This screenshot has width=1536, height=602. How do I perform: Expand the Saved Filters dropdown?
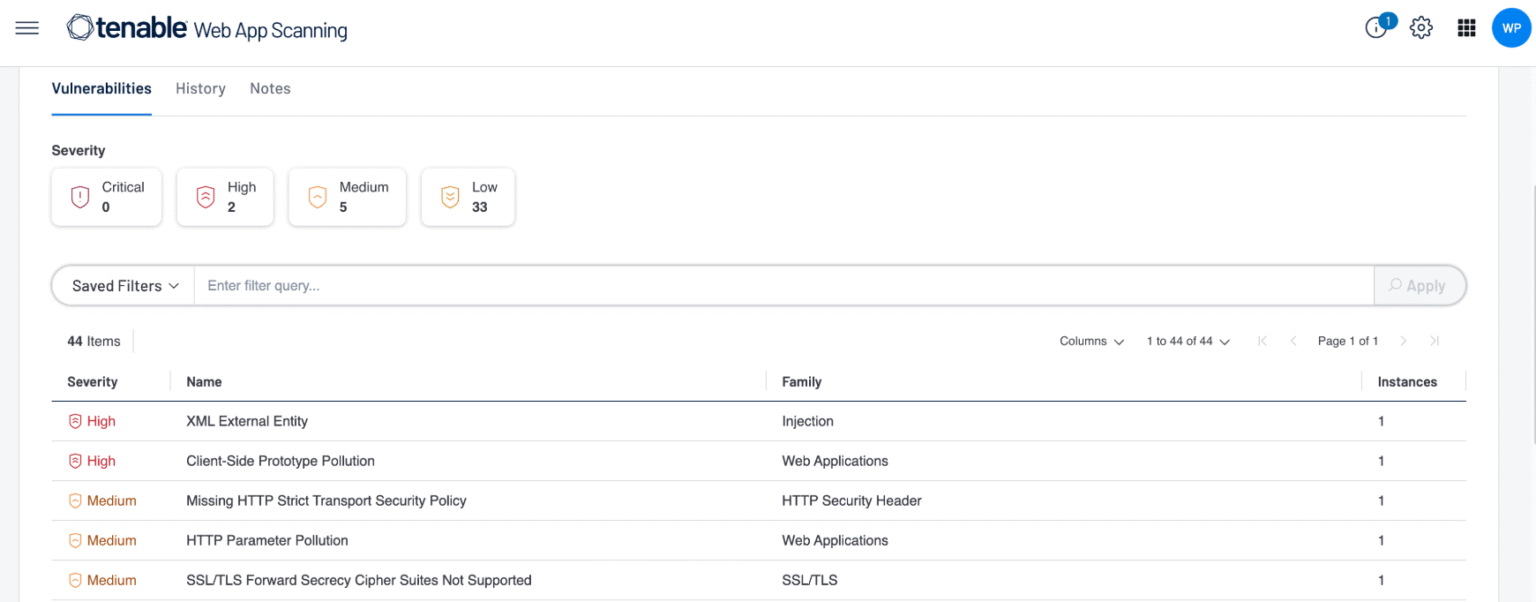pyautogui.click(x=124, y=286)
